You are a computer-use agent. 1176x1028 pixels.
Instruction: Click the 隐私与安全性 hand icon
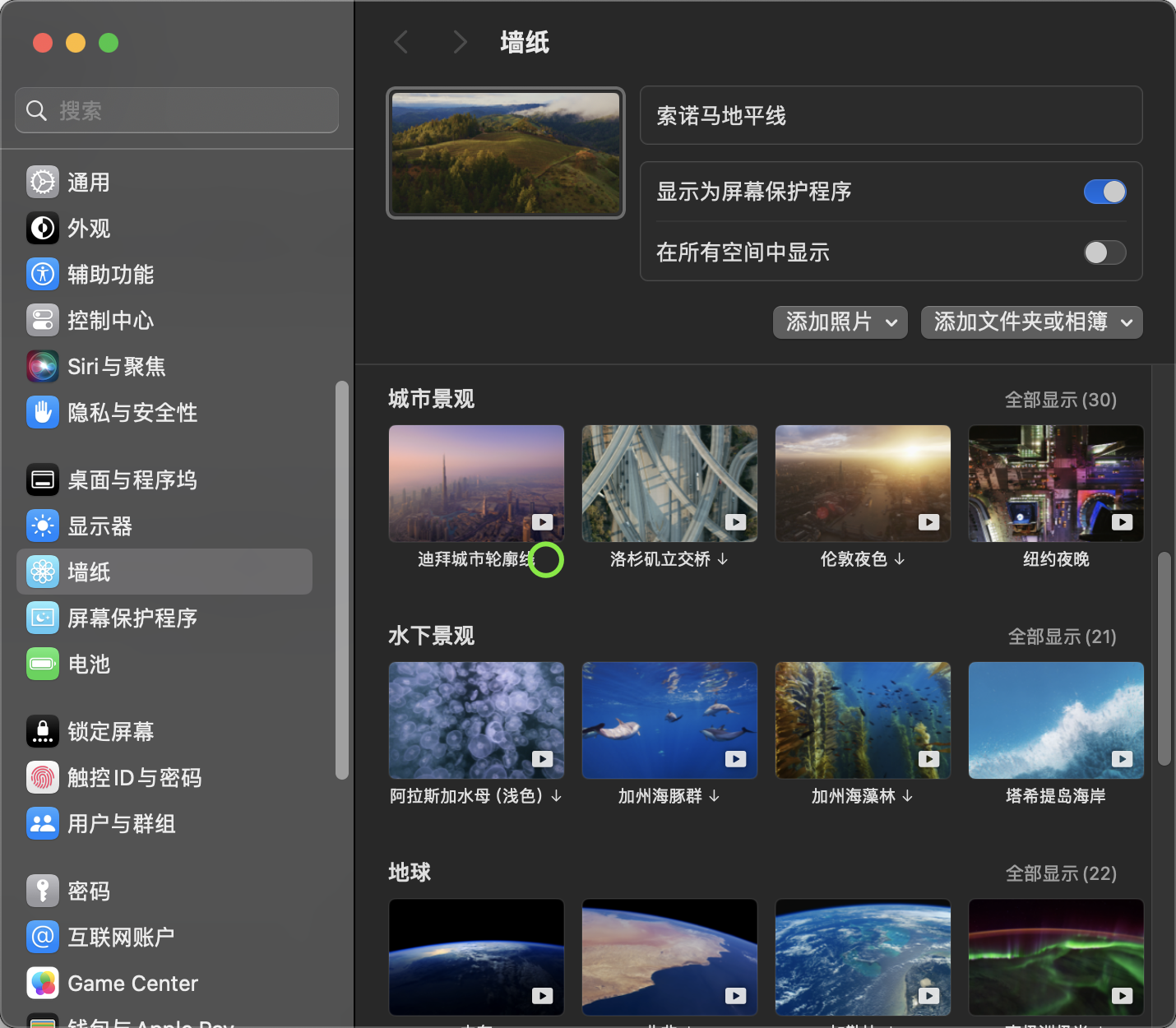[42, 412]
